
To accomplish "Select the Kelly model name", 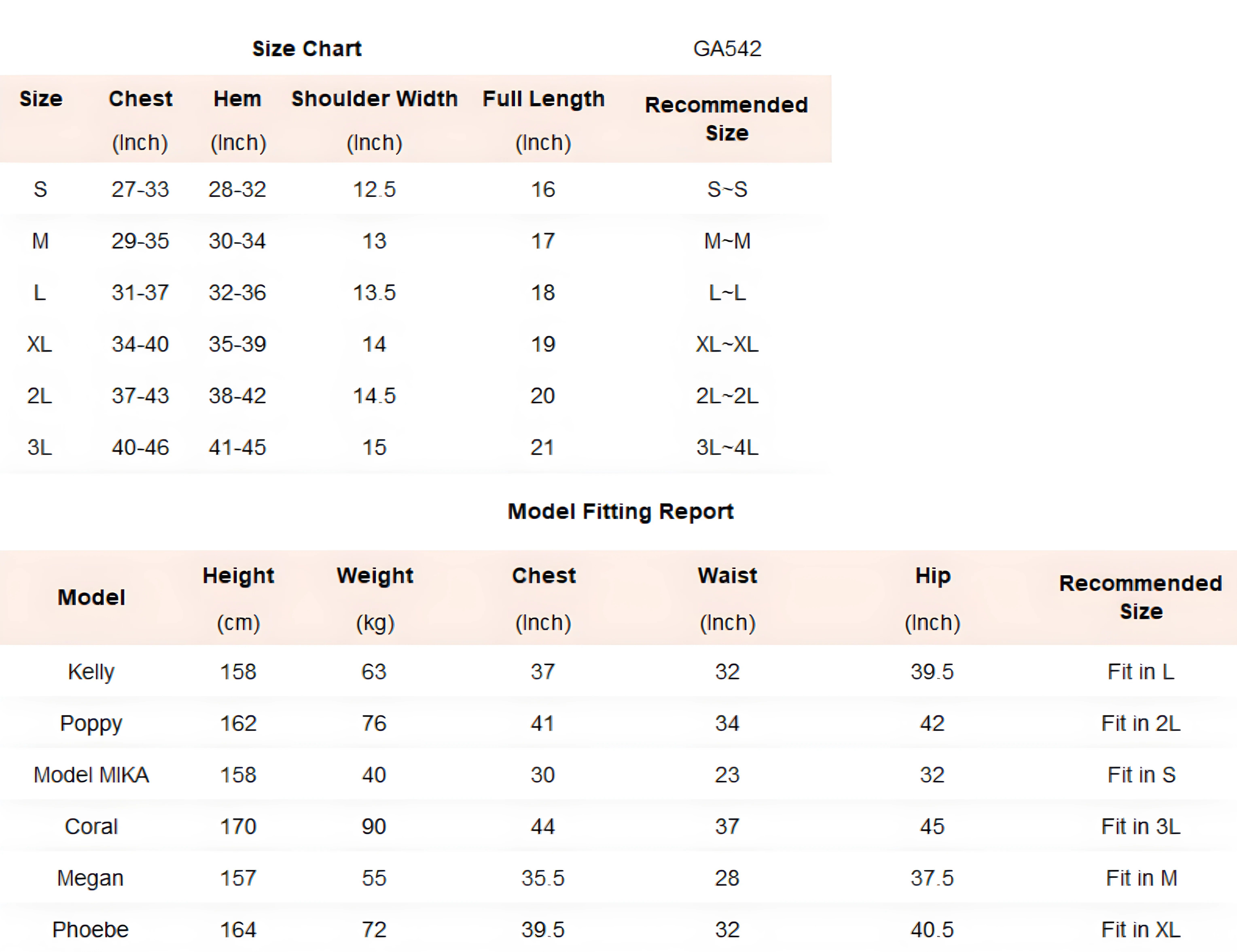I will [91, 672].
